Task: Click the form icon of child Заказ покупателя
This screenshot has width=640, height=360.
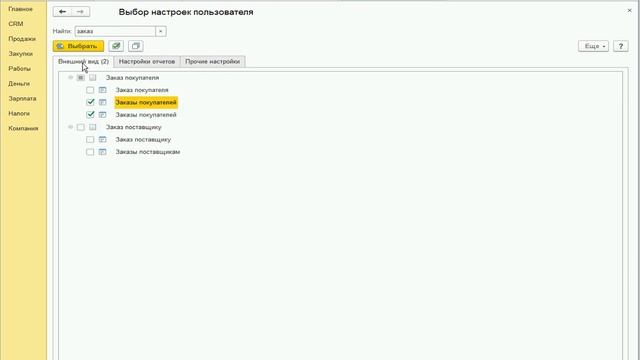Action: click(102, 90)
